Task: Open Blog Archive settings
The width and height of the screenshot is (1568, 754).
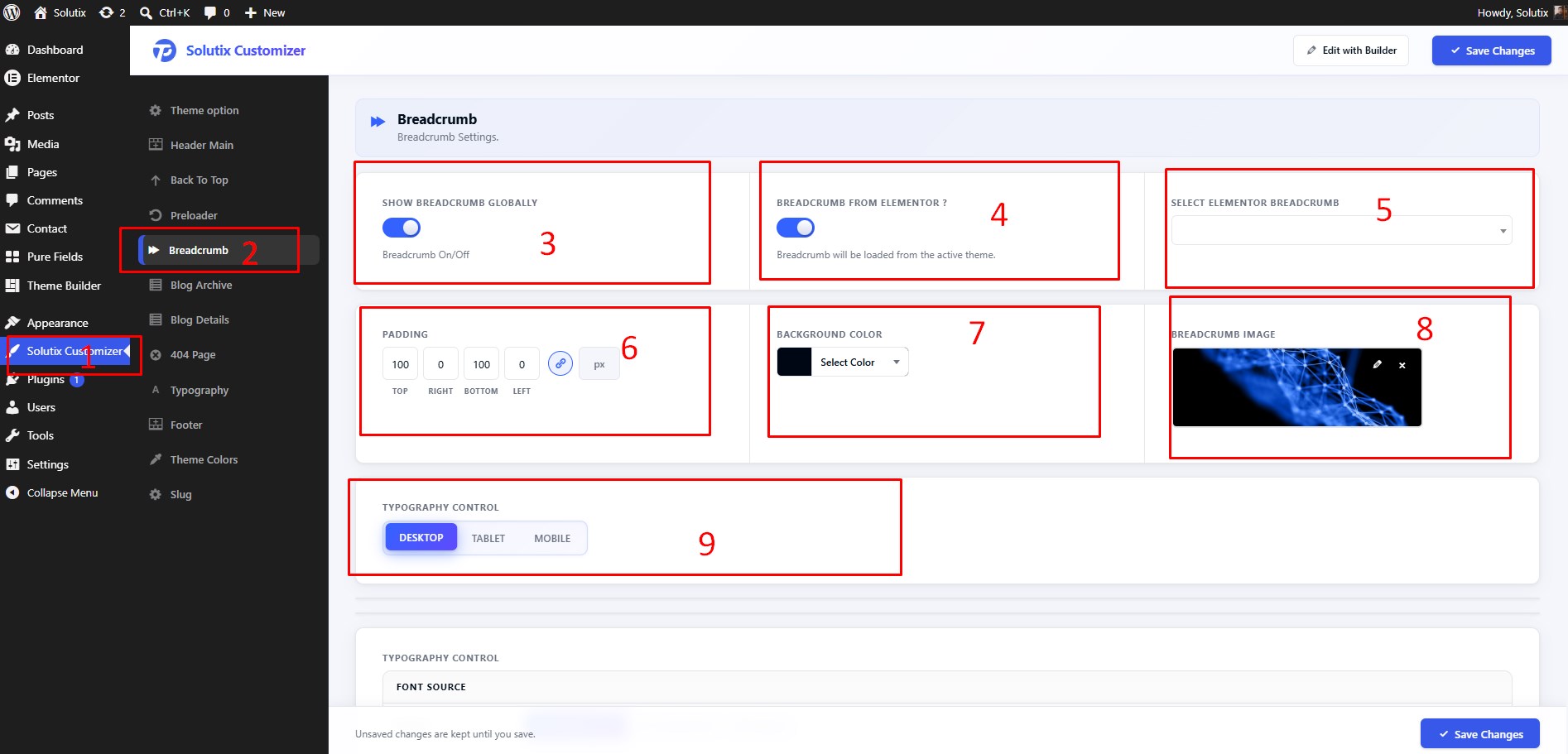Action: click(228, 285)
